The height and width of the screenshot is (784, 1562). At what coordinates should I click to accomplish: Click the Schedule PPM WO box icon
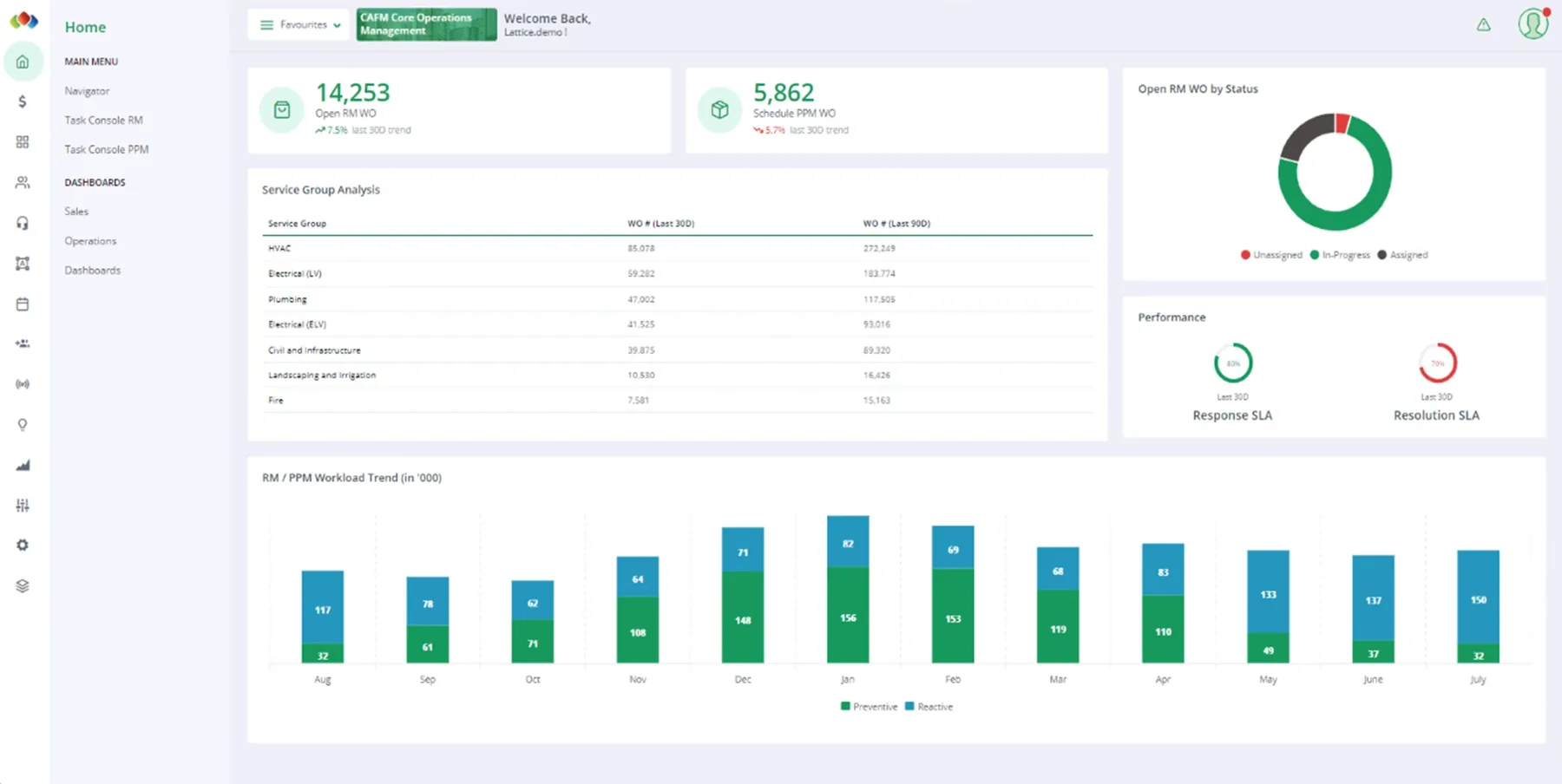click(719, 110)
